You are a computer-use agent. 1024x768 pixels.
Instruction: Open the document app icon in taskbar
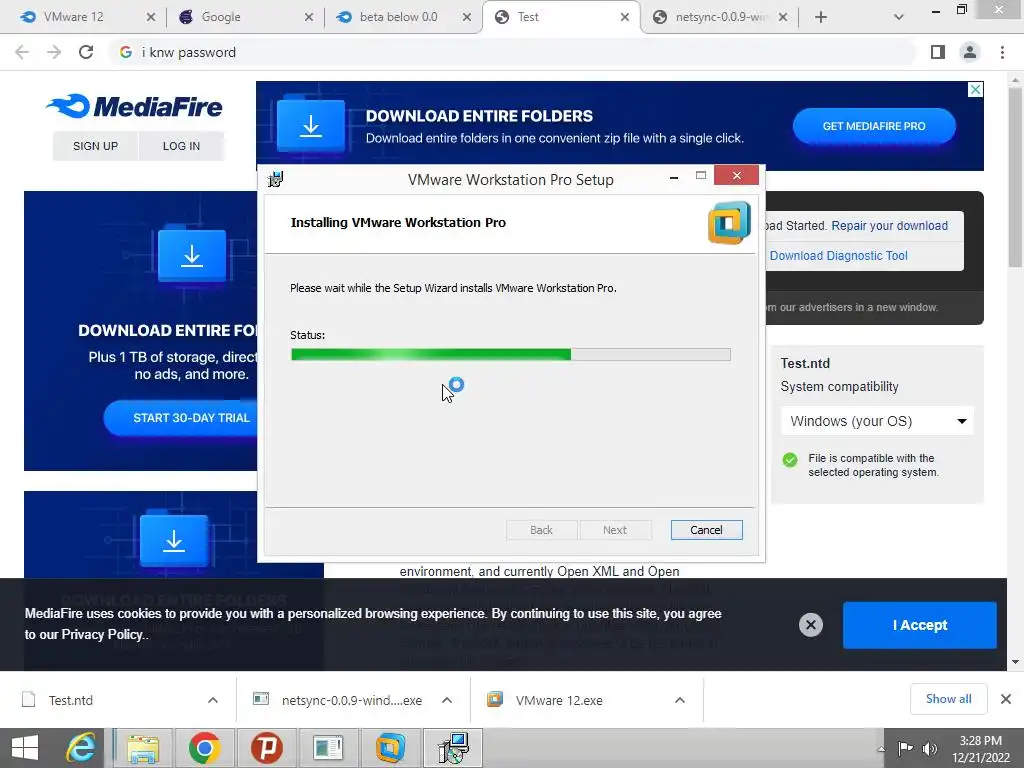click(x=328, y=748)
